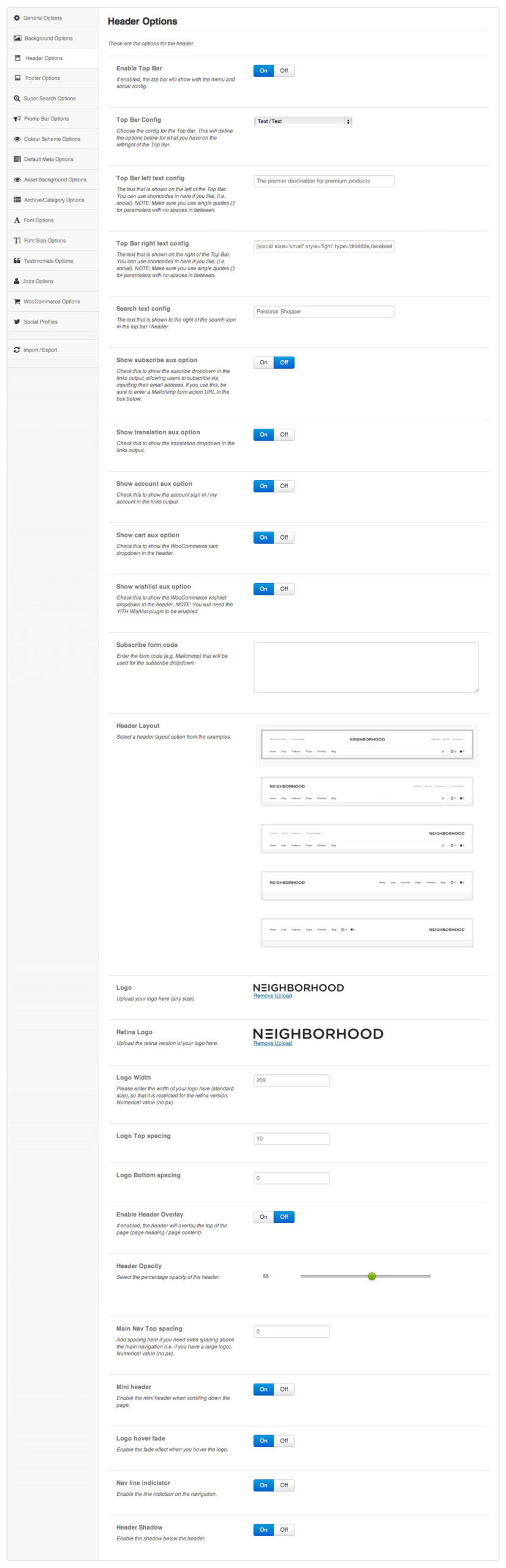The height and width of the screenshot is (1568, 506).
Task: Click the Logo Width input field
Action: (292, 1080)
